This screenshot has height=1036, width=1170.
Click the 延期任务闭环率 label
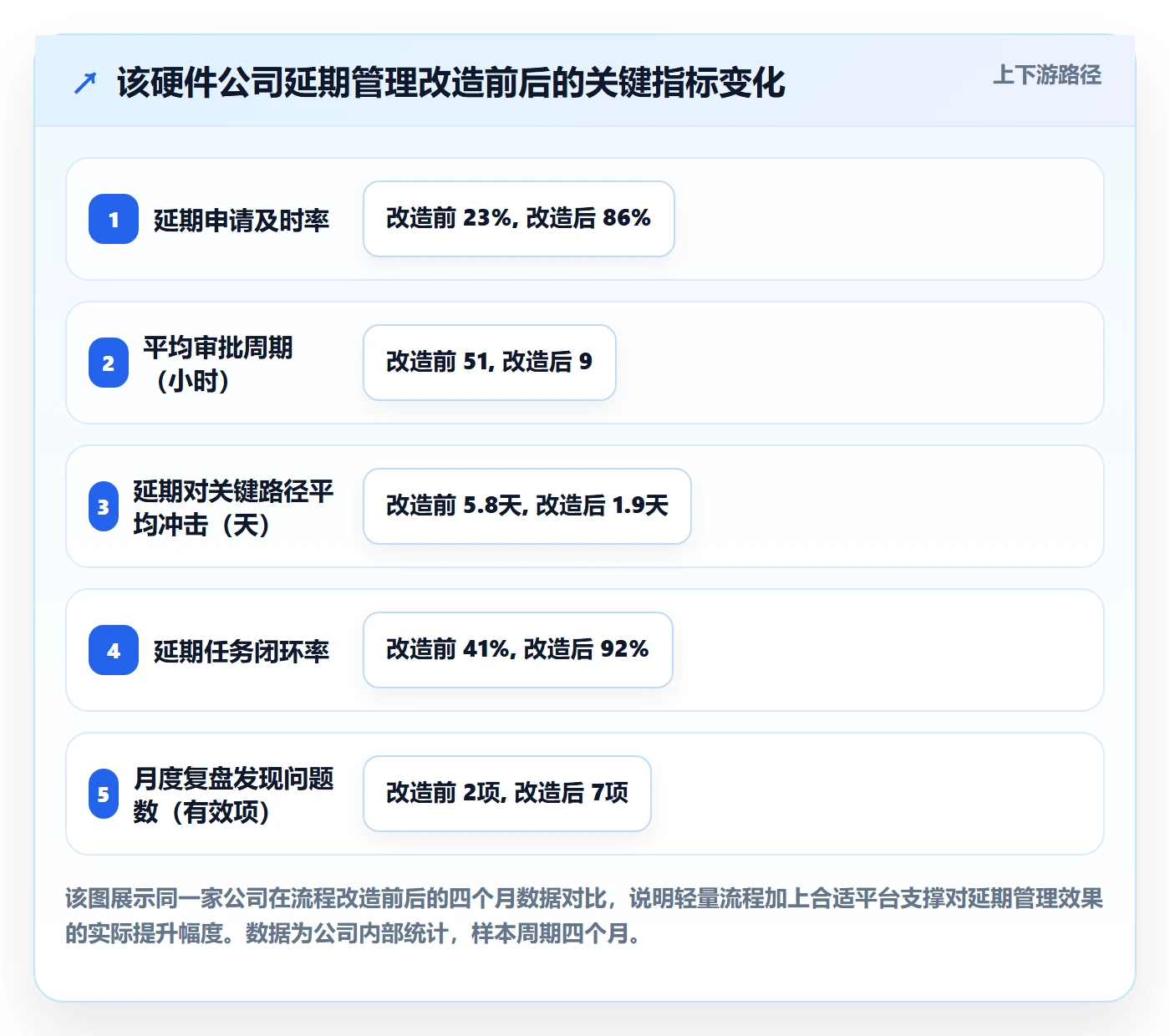point(242,651)
